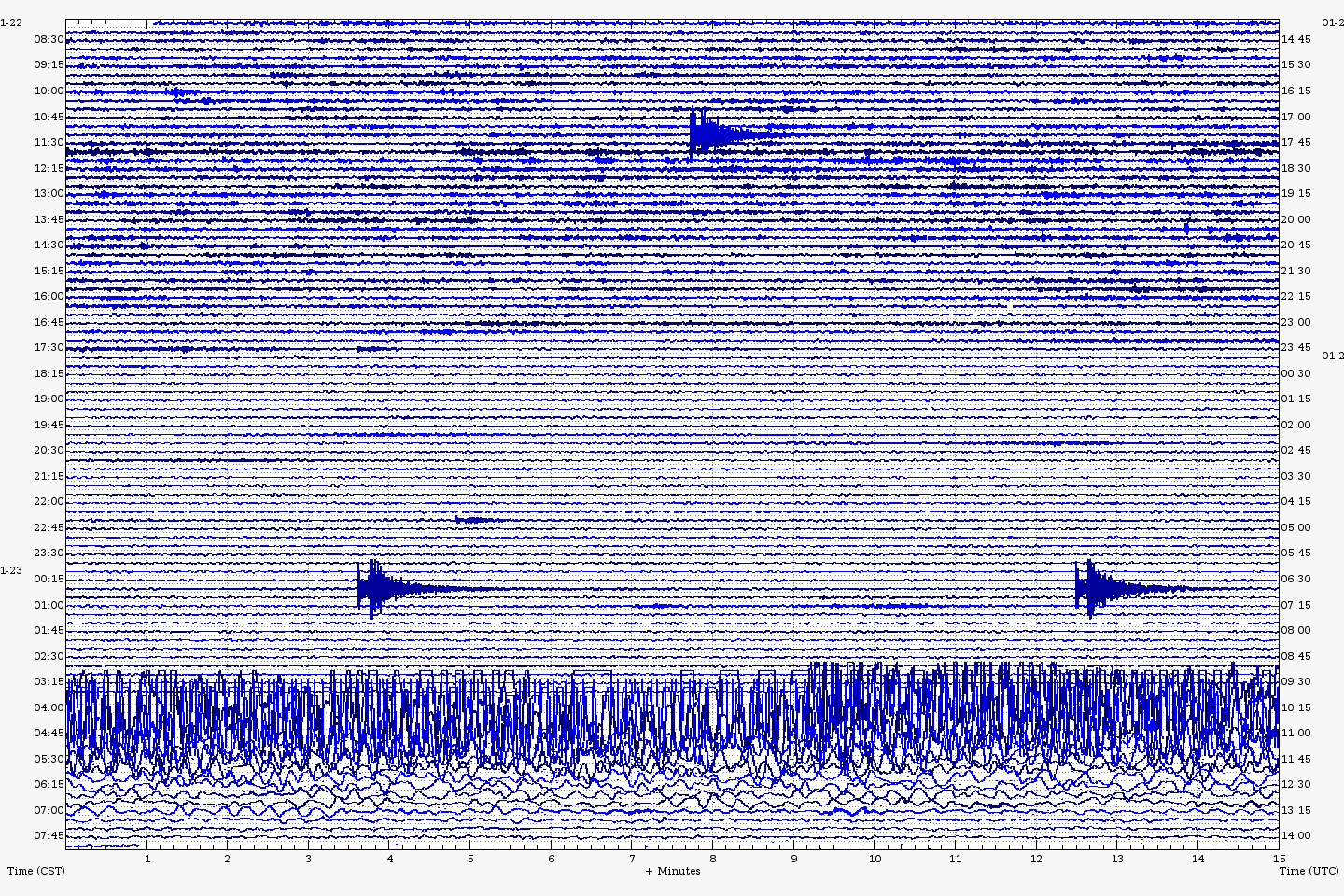Select the 17:00 UTC time label
Screen dimensions: 1344x896
click(x=1295, y=117)
